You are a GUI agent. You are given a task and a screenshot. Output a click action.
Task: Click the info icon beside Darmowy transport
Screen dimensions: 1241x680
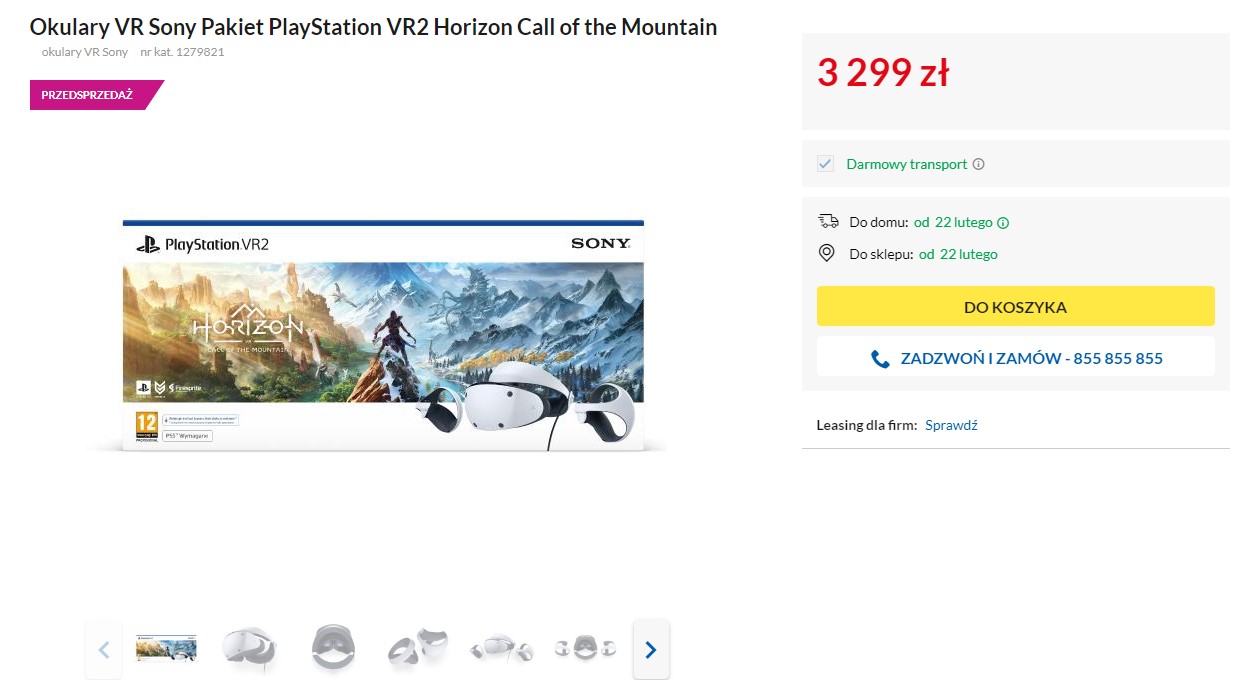click(x=978, y=164)
